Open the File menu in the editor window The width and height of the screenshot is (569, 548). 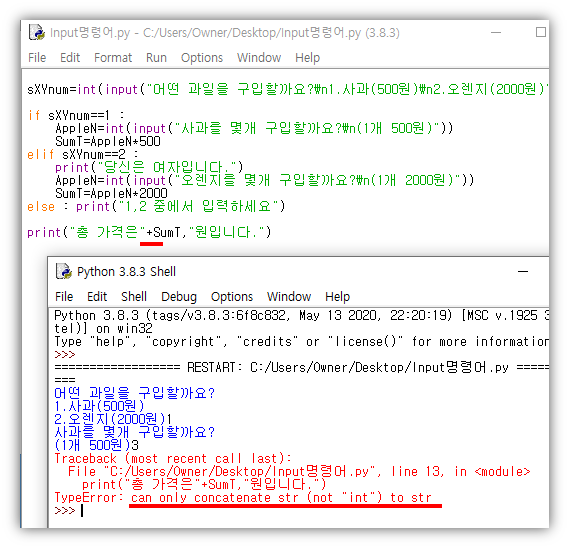point(37,58)
